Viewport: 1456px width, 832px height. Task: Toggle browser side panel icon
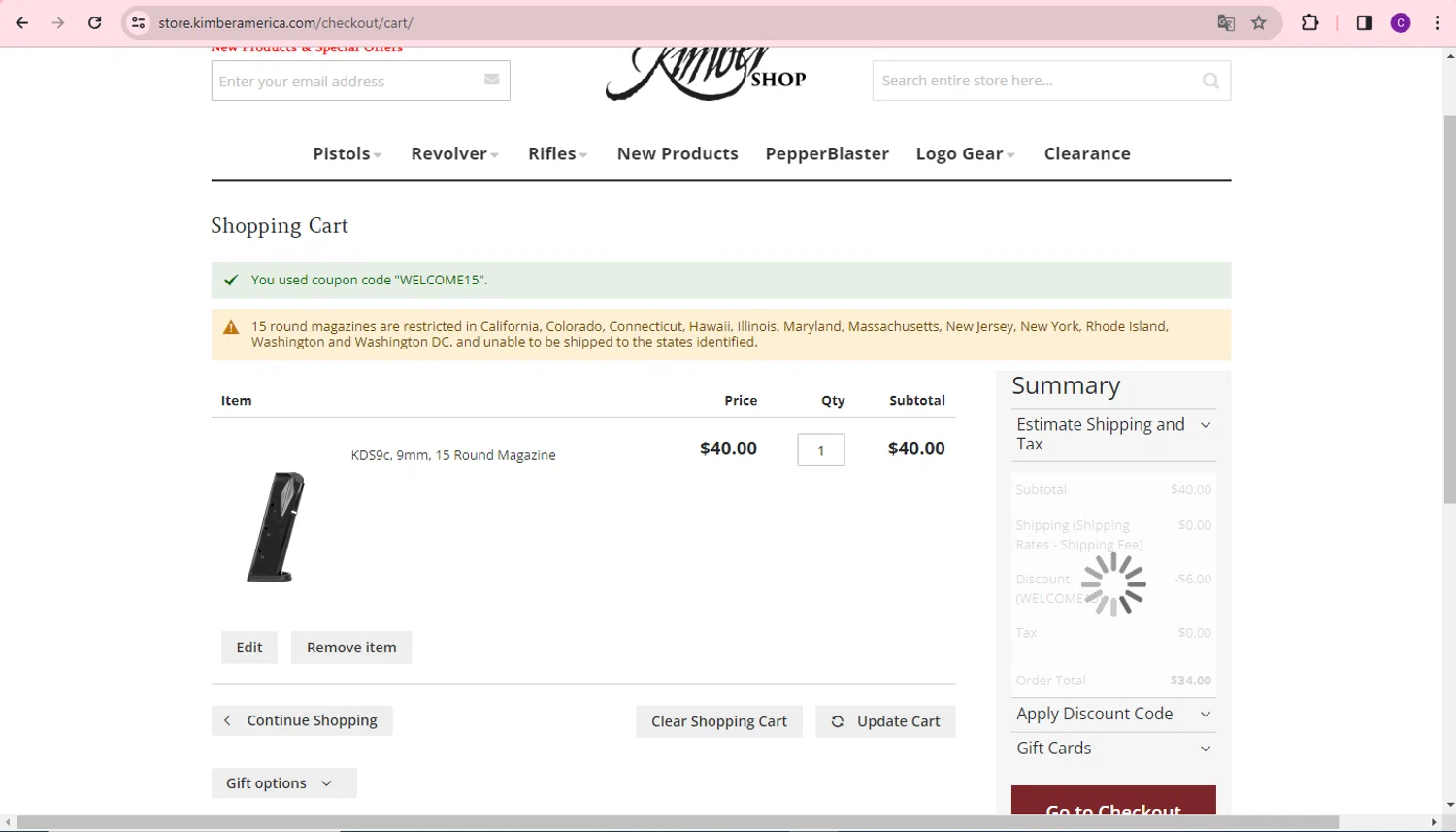[x=1364, y=22]
